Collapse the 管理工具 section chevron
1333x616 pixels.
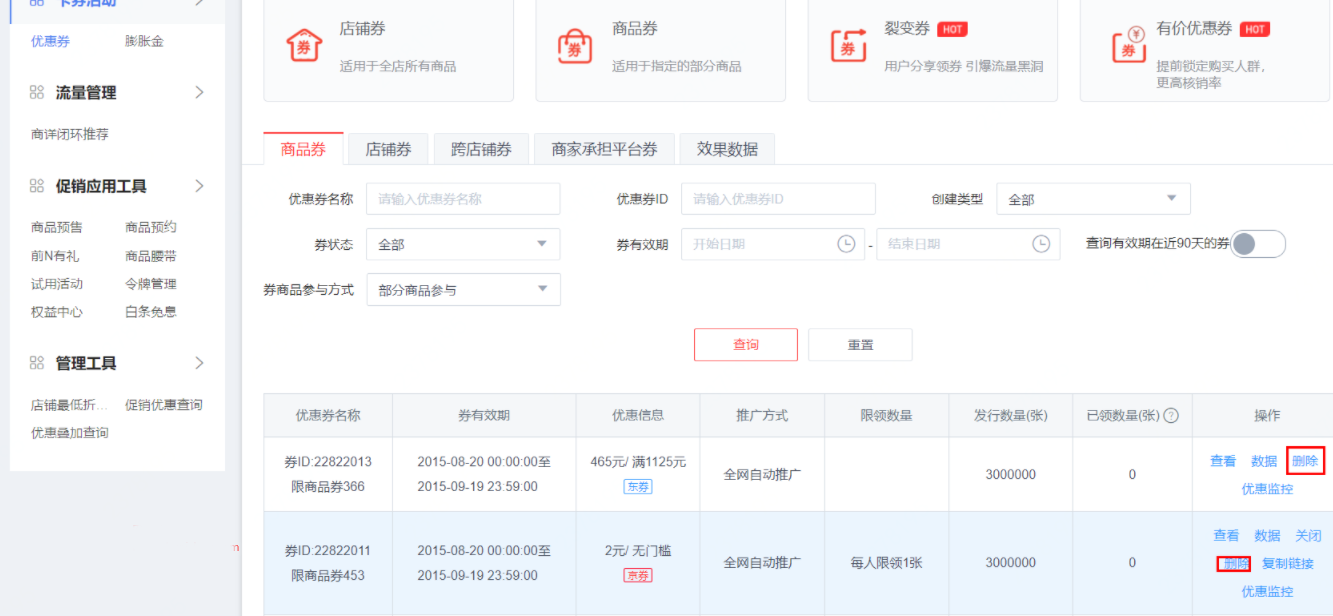[x=199, y=363]
